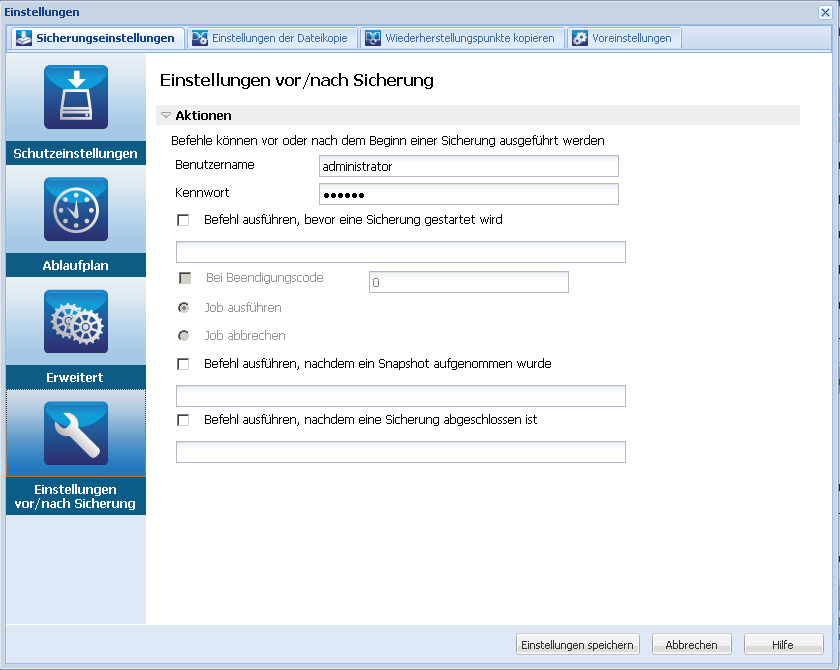Enable command after backup completed checkbox
The width and height of the screenshot is (840, 670).
[183, 420]
